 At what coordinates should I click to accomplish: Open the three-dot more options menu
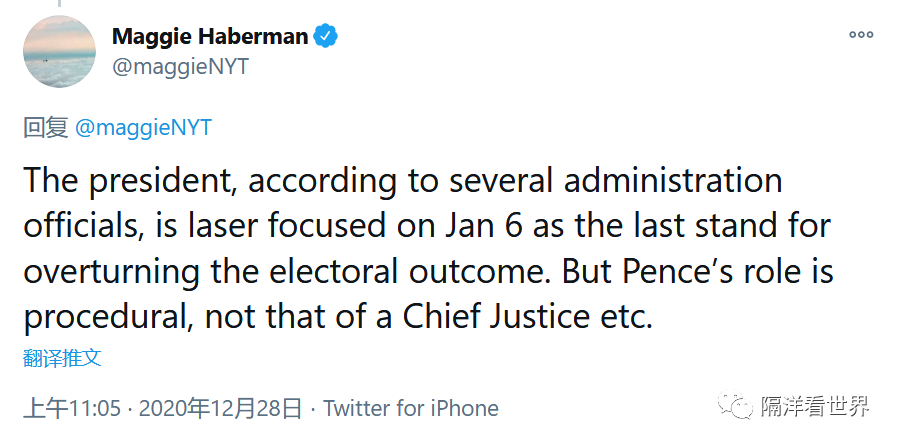861,34
